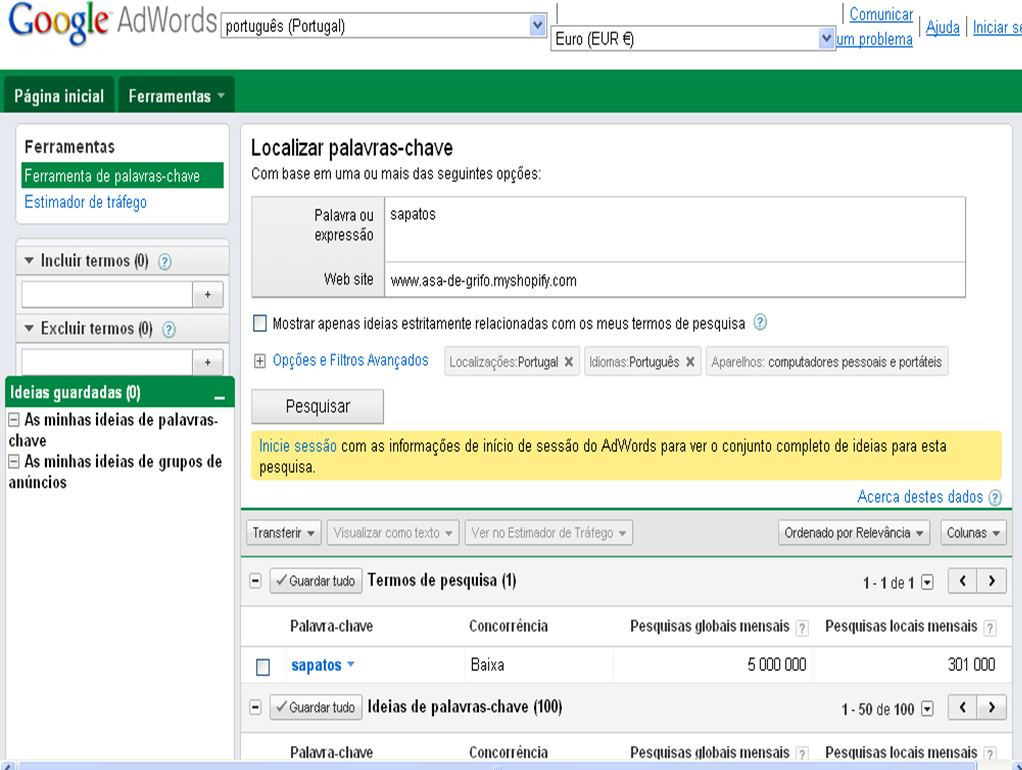This screenshot has height=770, width=1022.
Task: Go to previous page of Ideias de palavras-chave
Action: (962, 707)
